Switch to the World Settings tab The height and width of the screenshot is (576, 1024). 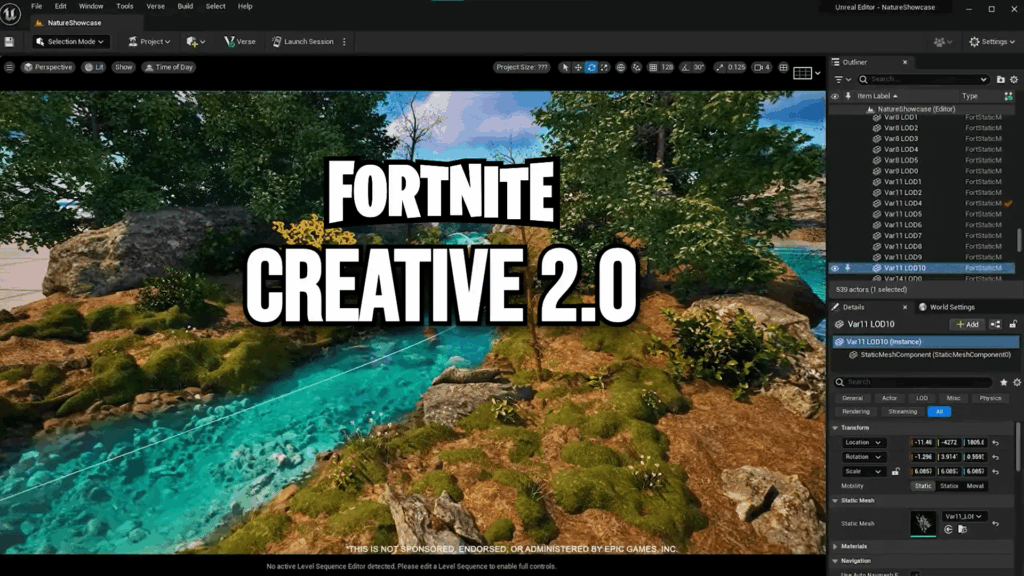coord(953,307)
